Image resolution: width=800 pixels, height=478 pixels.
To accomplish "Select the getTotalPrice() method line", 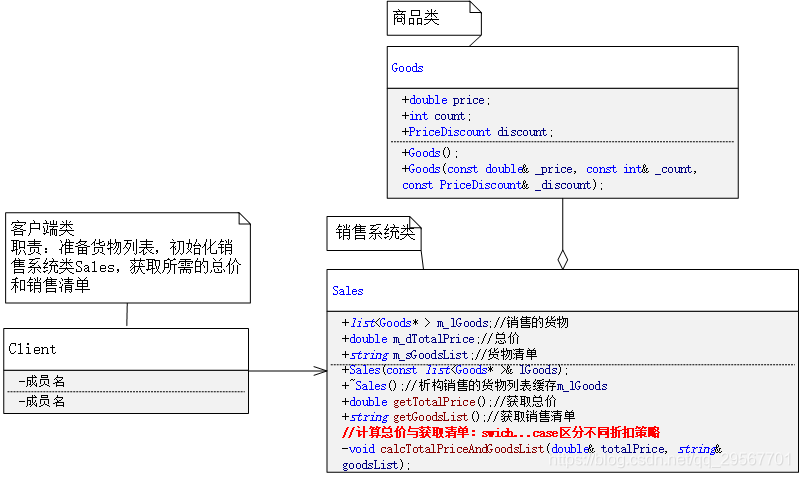I will 449,401.
